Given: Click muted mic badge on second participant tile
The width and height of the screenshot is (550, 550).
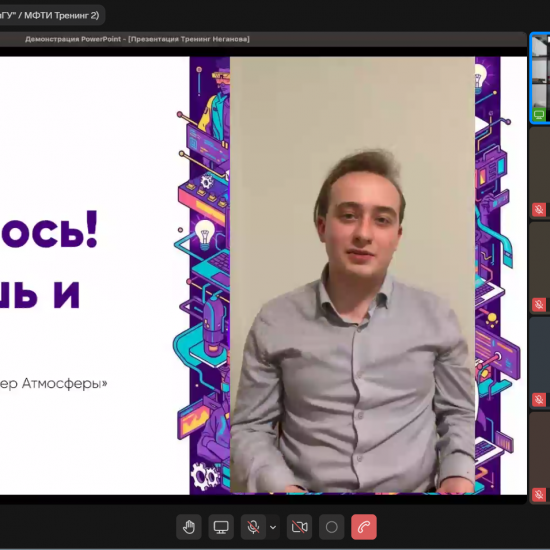Looking at the screenshot, I should click(539, 209).
